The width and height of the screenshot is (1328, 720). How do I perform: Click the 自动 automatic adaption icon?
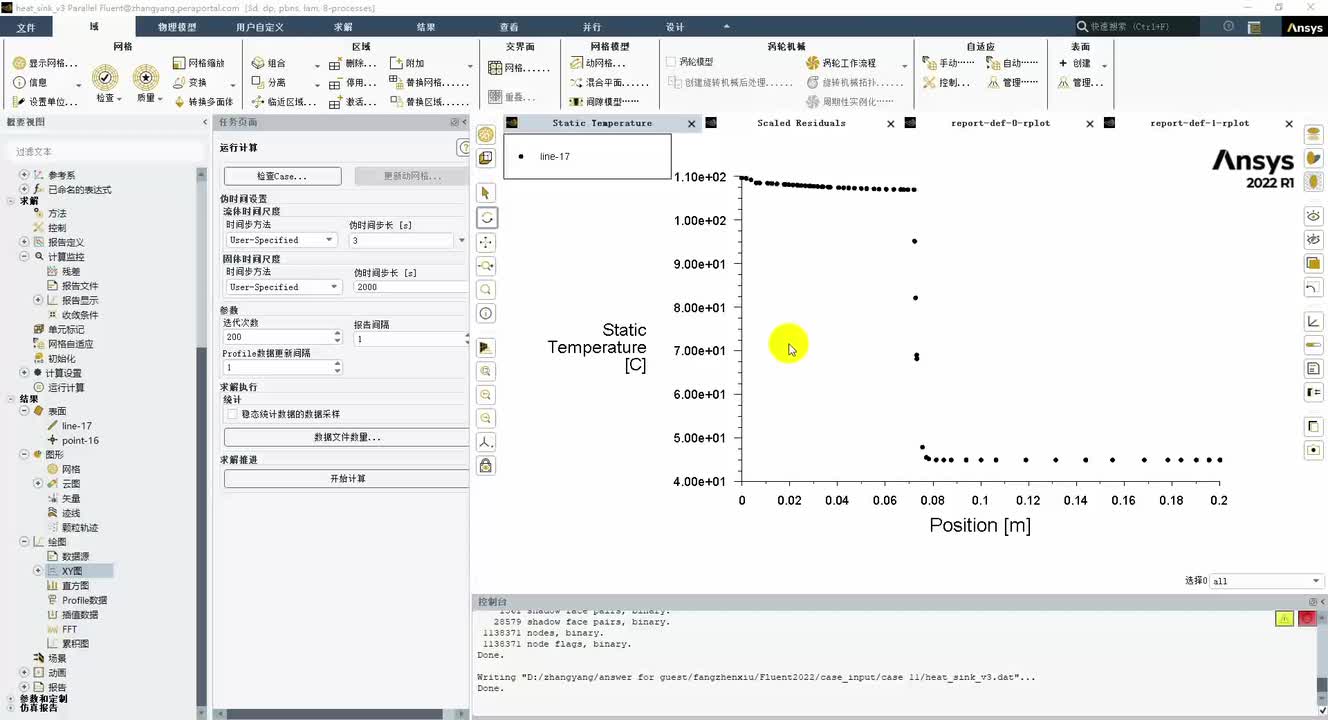pyautogui.click(x=993, y=63)
